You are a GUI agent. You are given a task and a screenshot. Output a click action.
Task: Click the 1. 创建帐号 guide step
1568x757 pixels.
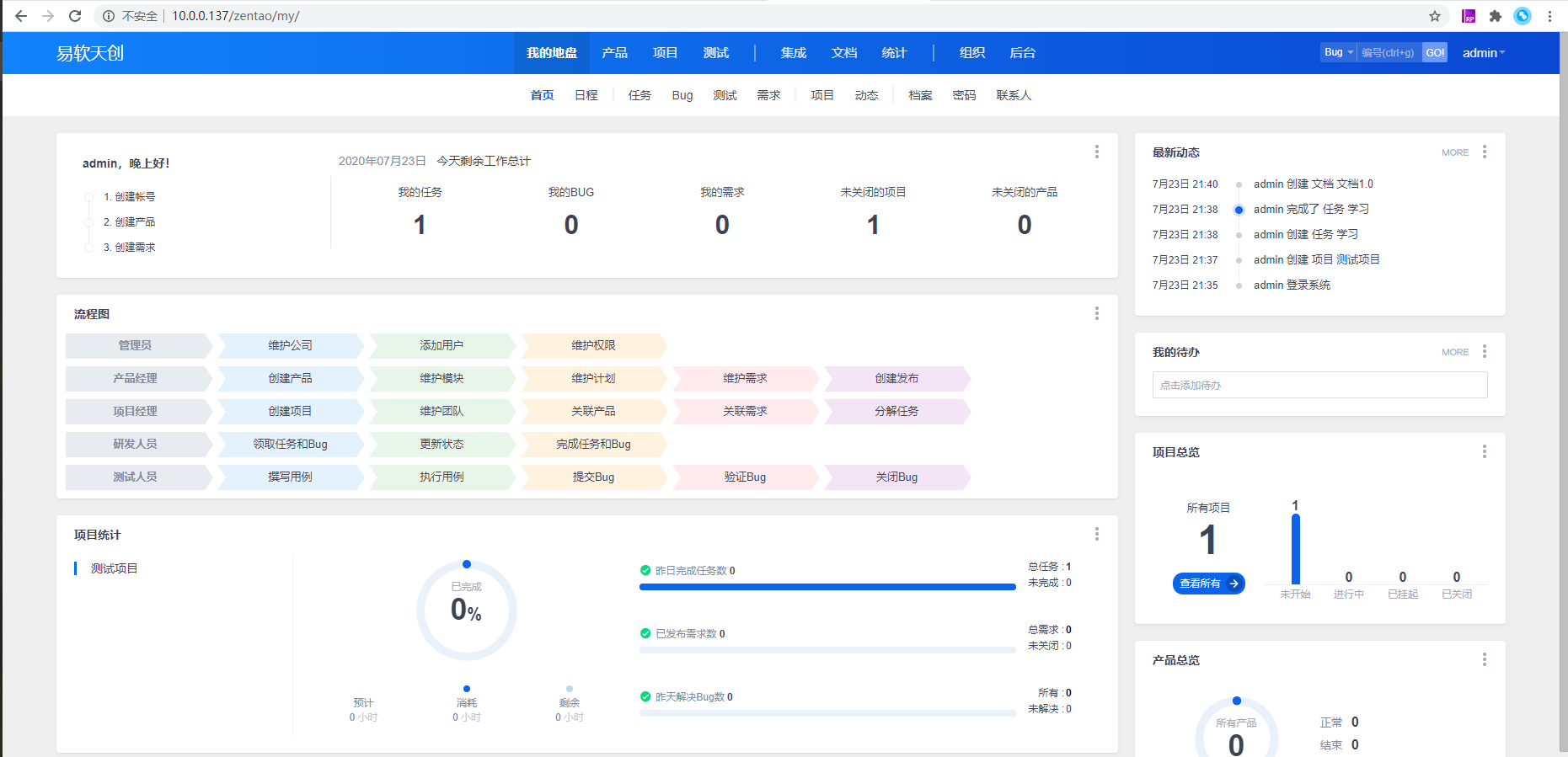(x=129, y=196)
